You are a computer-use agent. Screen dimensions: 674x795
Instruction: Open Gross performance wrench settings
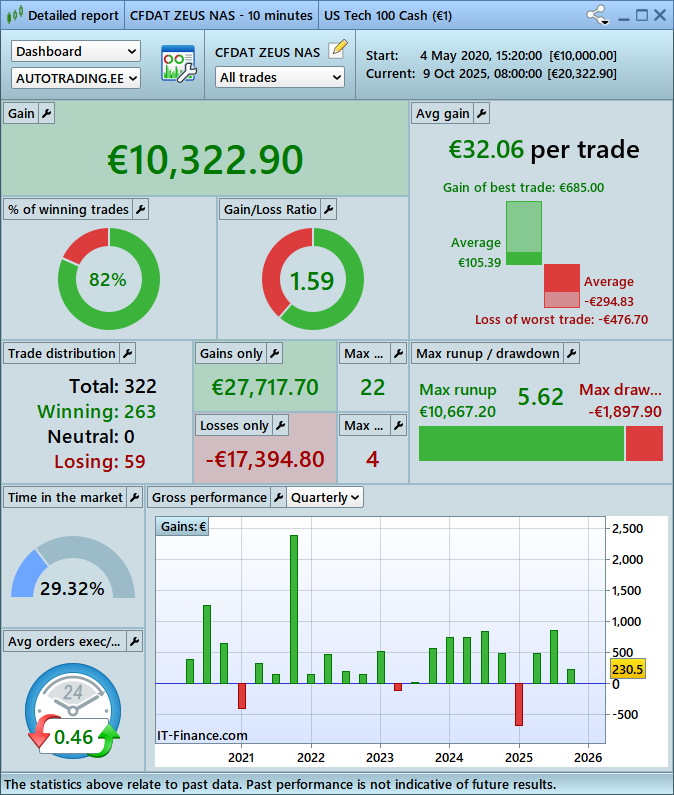(x=277, y=497)
